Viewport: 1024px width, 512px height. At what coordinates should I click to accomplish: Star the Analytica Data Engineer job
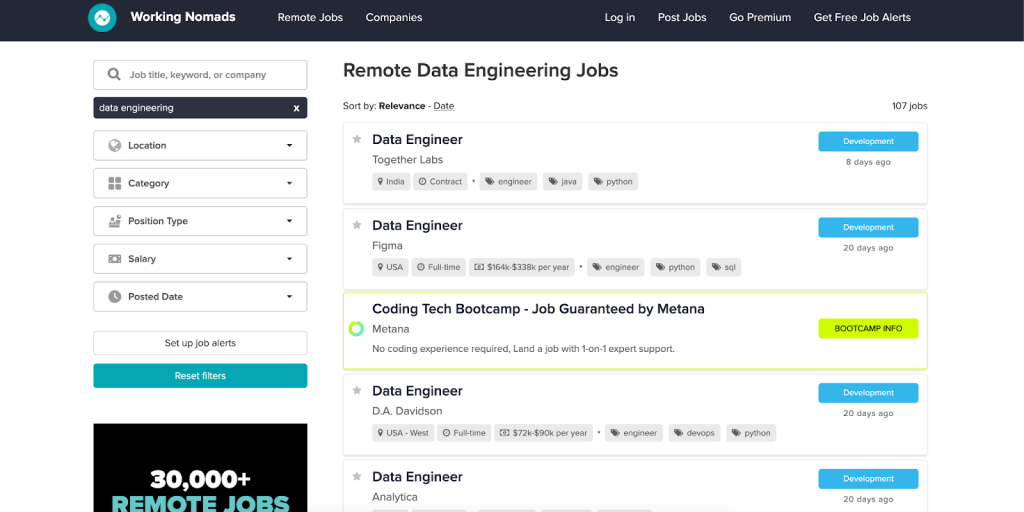(357, 477)
